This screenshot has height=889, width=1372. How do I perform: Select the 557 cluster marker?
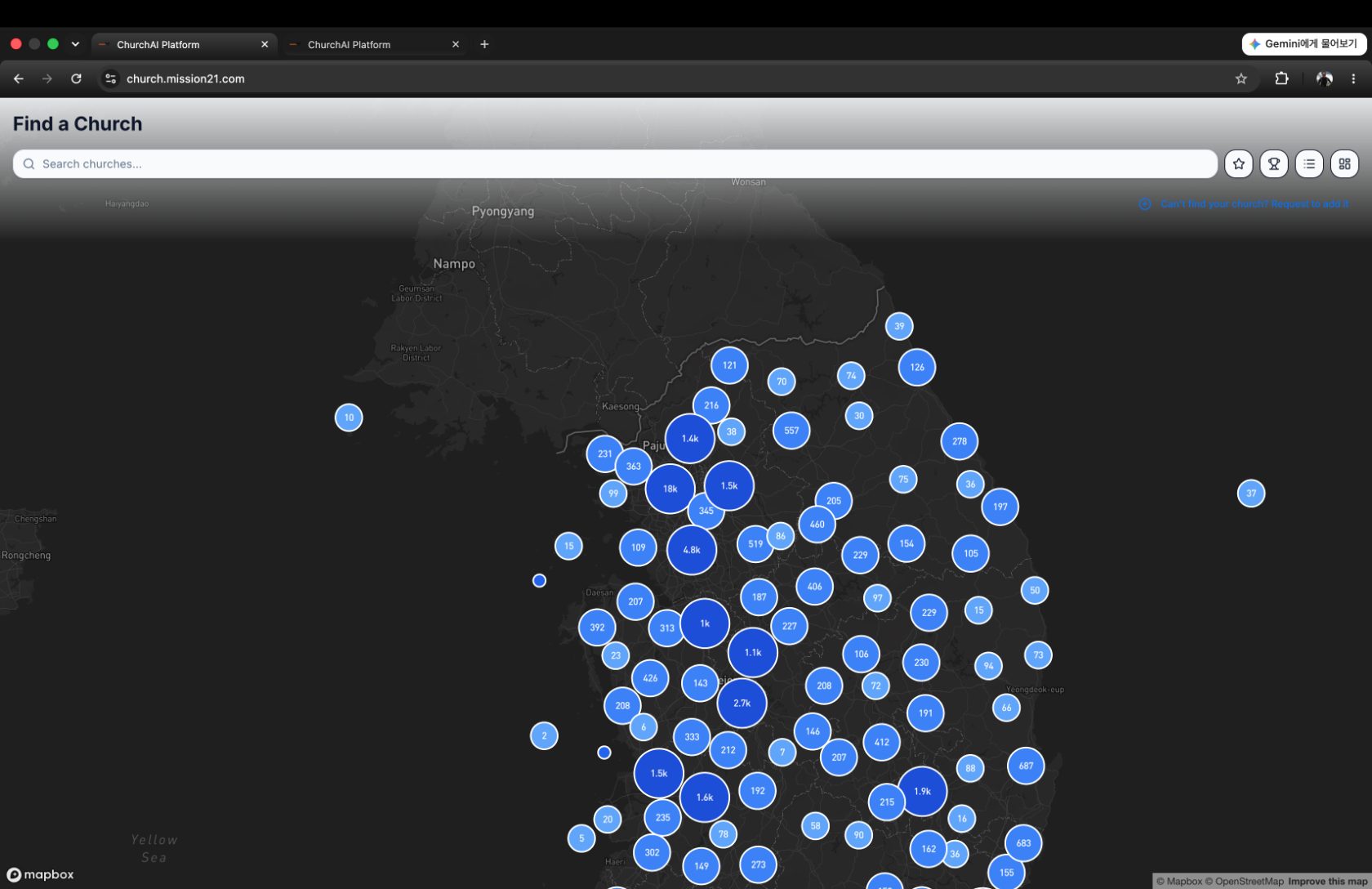click(791, 431)
